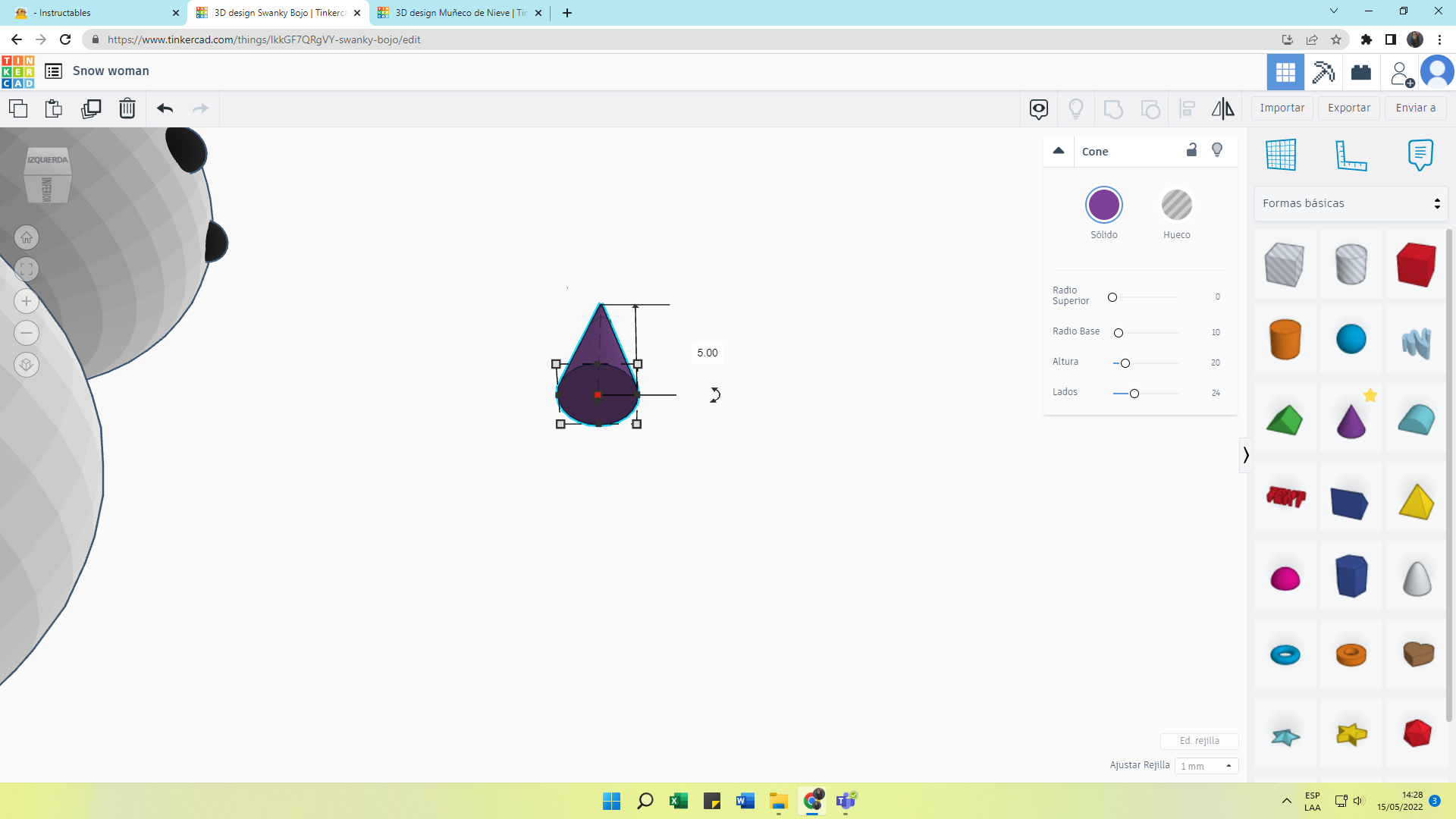Open the Ruler tool in sidebar
Screen dimensions: 1456x819
(x=1351, y=155)
